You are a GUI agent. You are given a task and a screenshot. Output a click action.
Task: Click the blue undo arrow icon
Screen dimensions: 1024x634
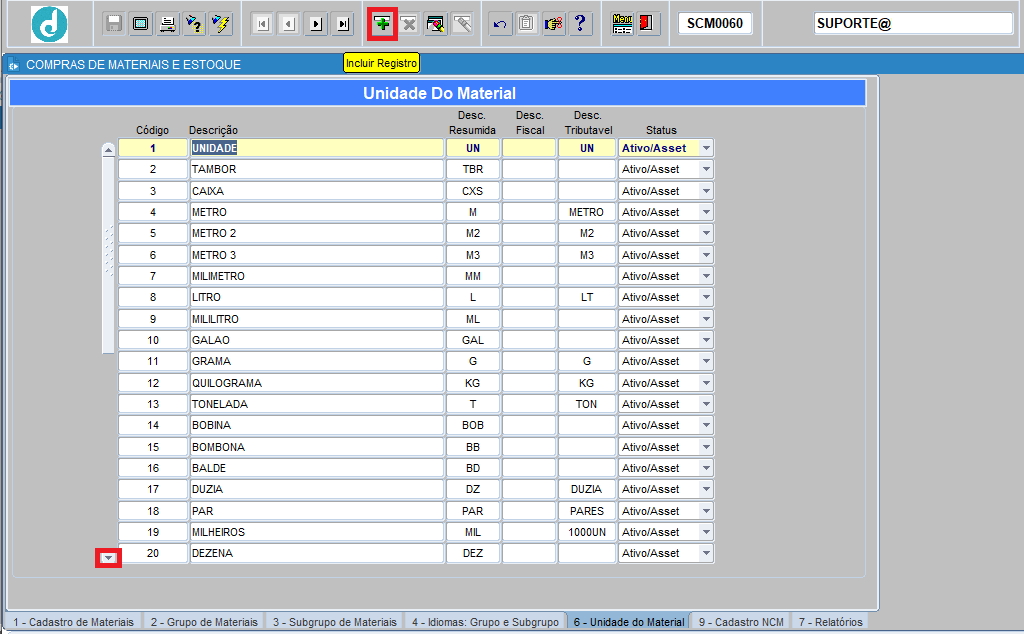pyautogui.click(x=500, y=24)
